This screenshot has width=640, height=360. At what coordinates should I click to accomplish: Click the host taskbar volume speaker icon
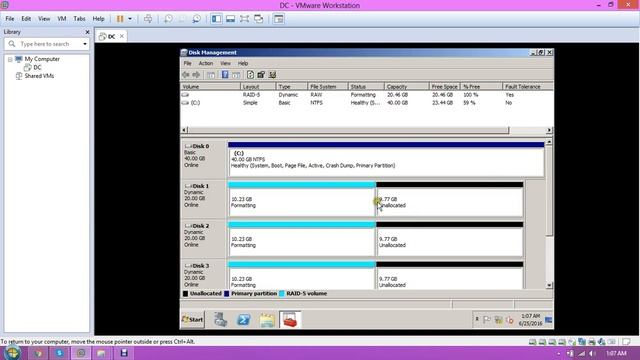[x=592, y=353]
